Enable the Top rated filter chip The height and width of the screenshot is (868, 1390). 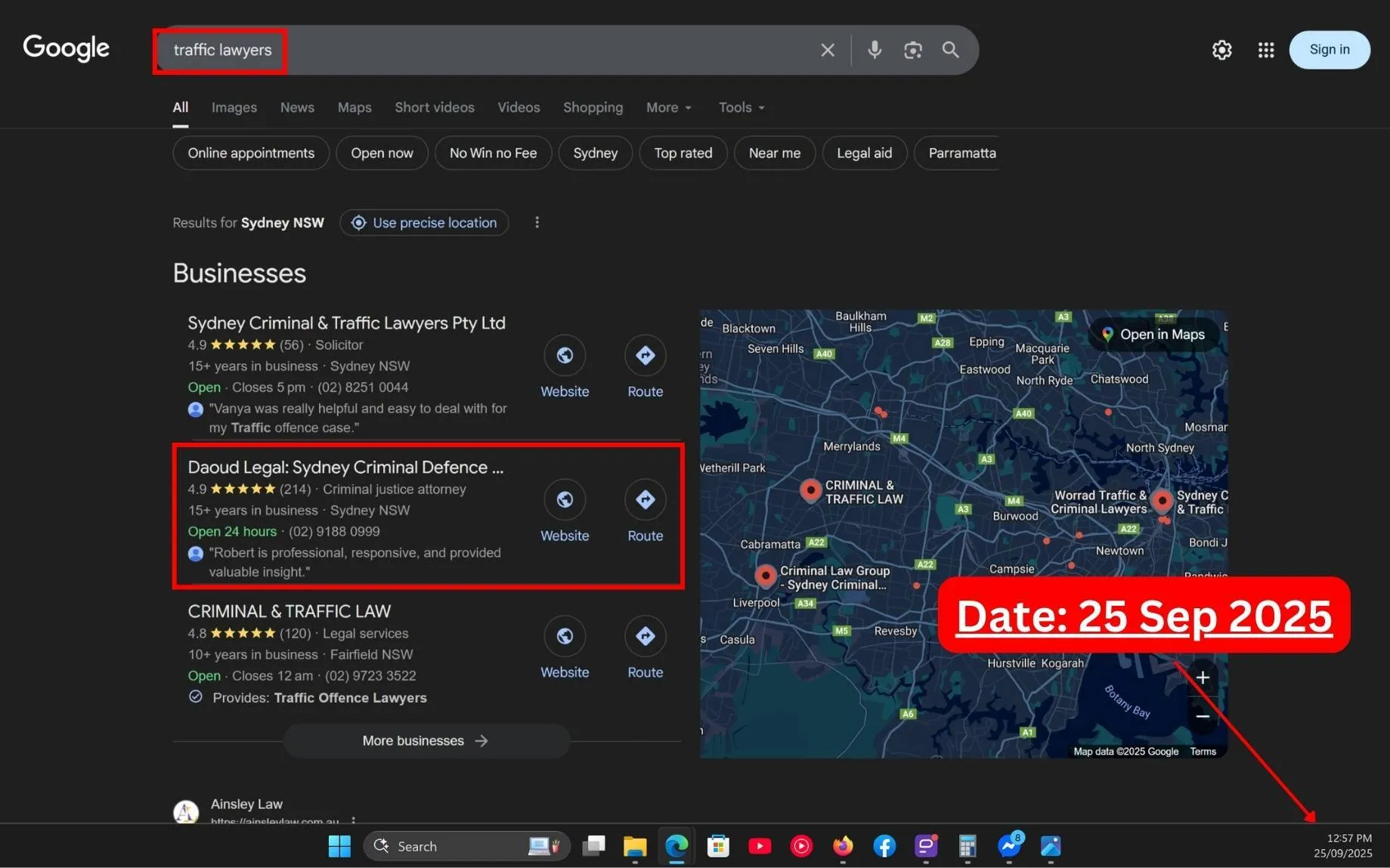[x=683, y=153]
